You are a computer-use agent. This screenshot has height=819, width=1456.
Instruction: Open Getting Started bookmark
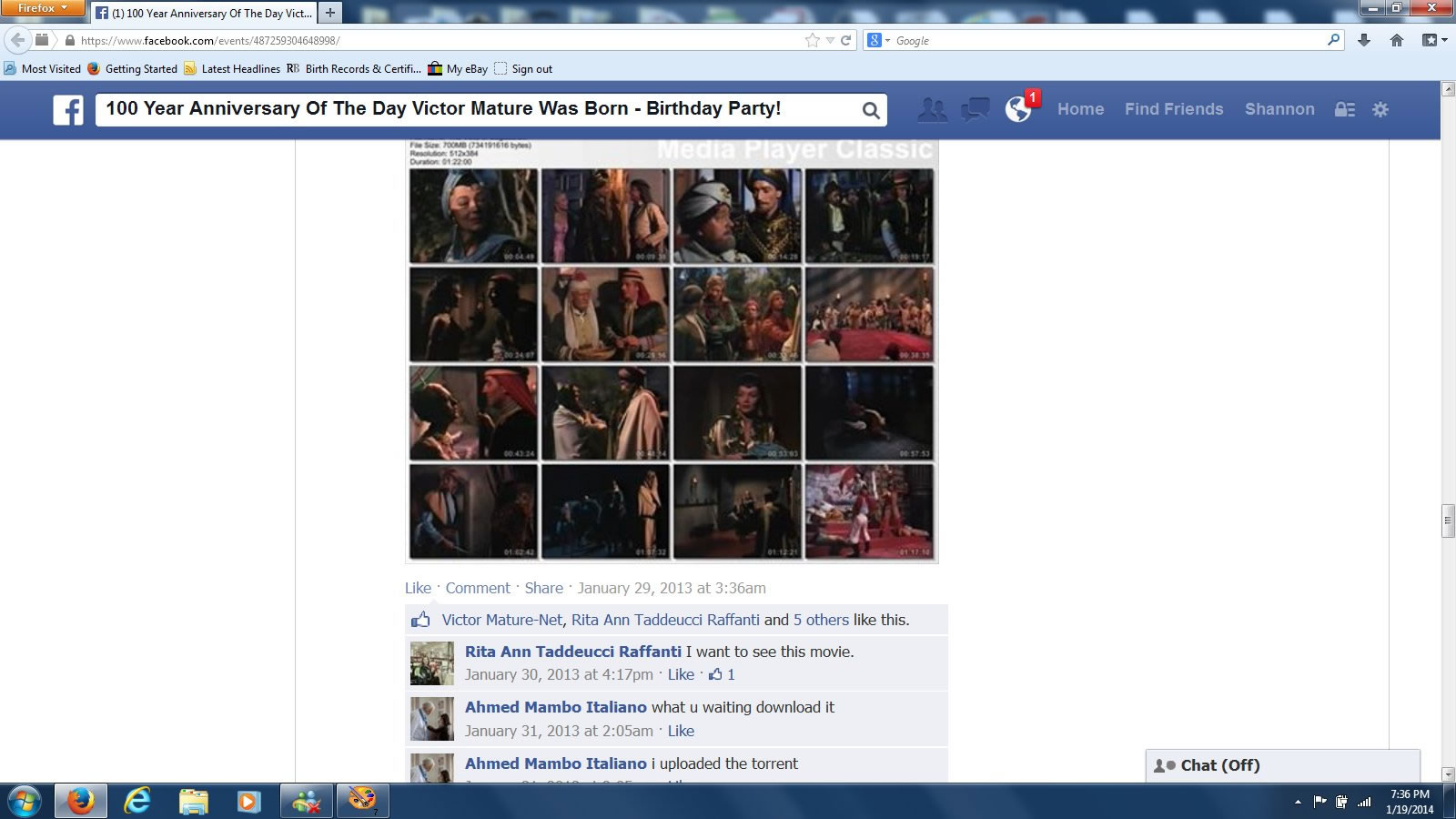click(x=132, y=68)
